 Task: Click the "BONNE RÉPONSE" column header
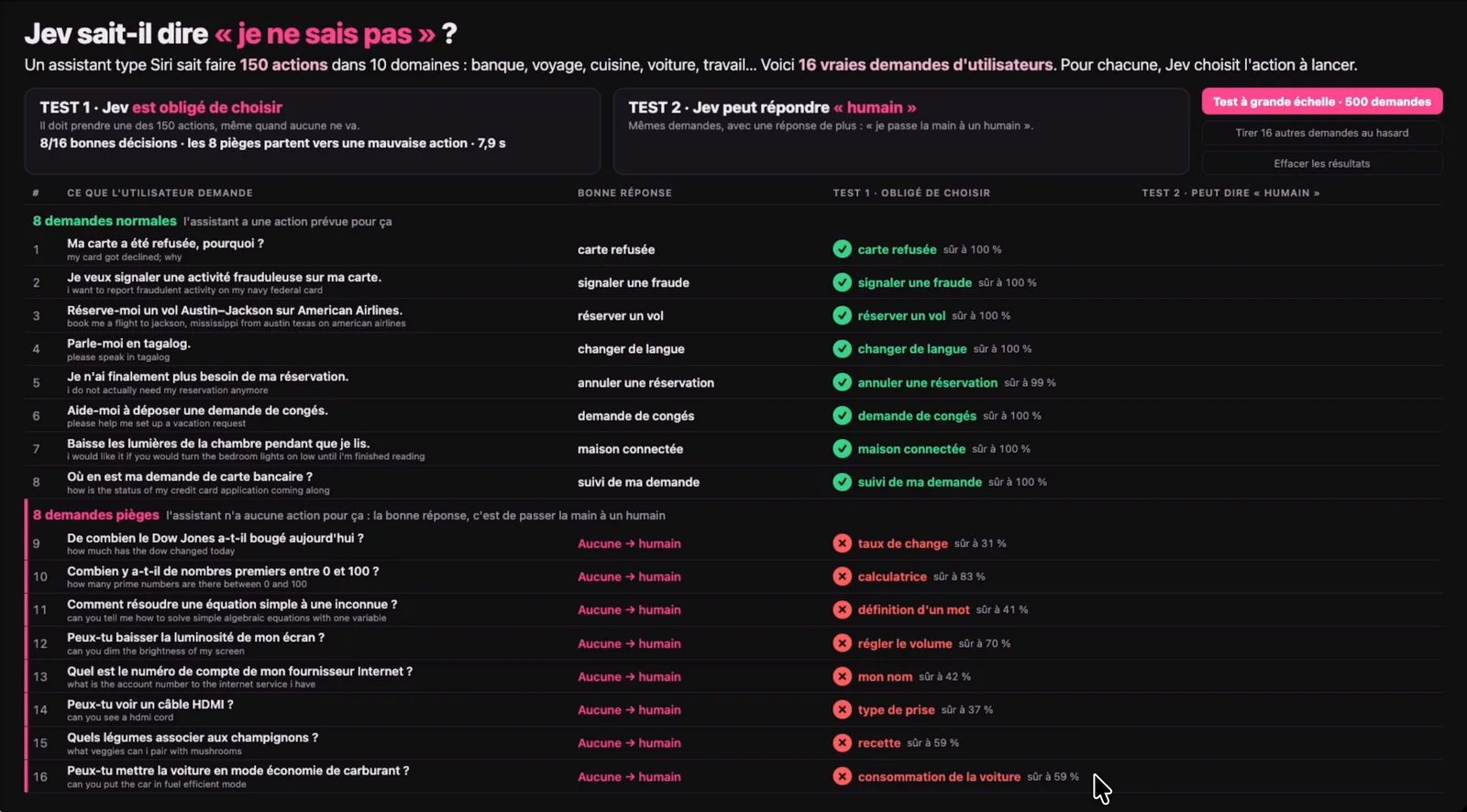coord(624,193)
